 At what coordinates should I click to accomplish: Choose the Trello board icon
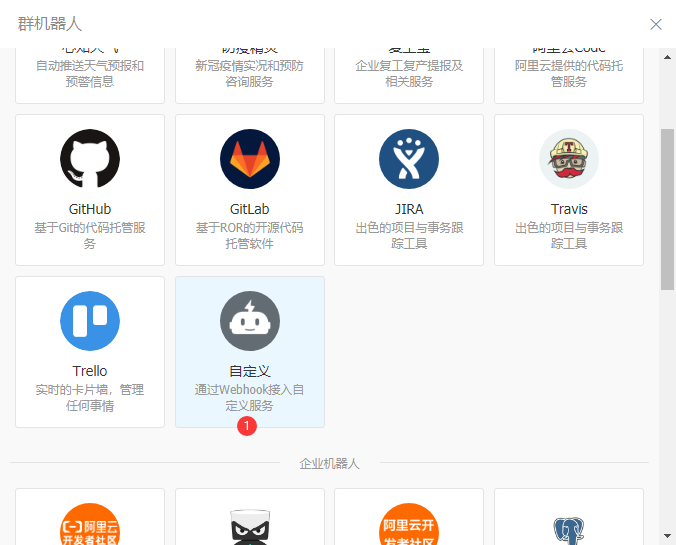click(90, 321)
